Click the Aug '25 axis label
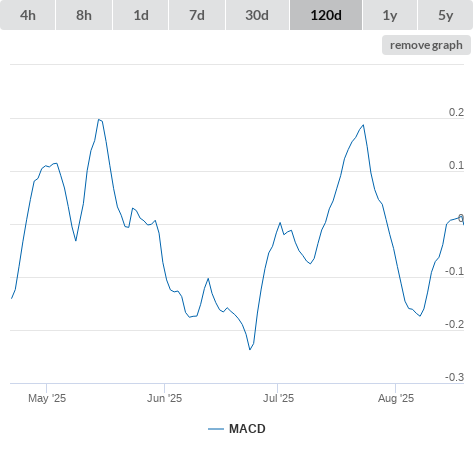Image resolution: width=474 pixels, height=455 pixels. click(x=396, y=398)
